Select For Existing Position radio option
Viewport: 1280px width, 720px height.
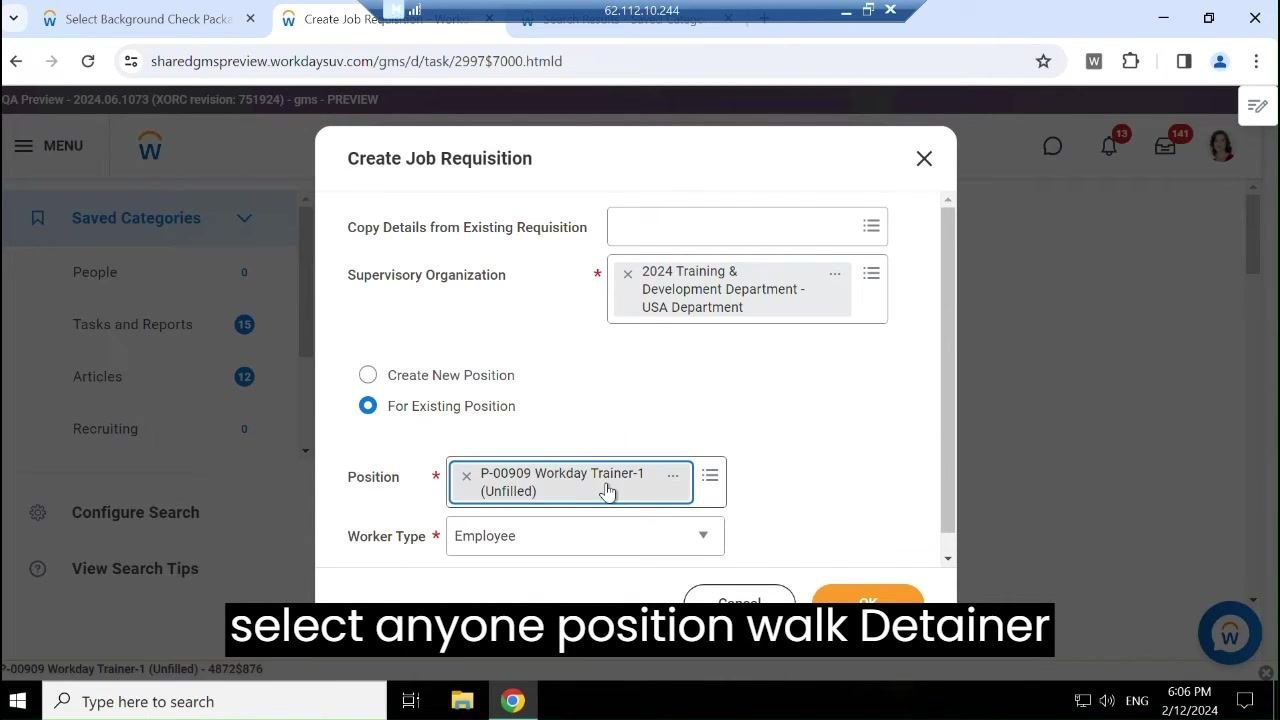(368, 406)
